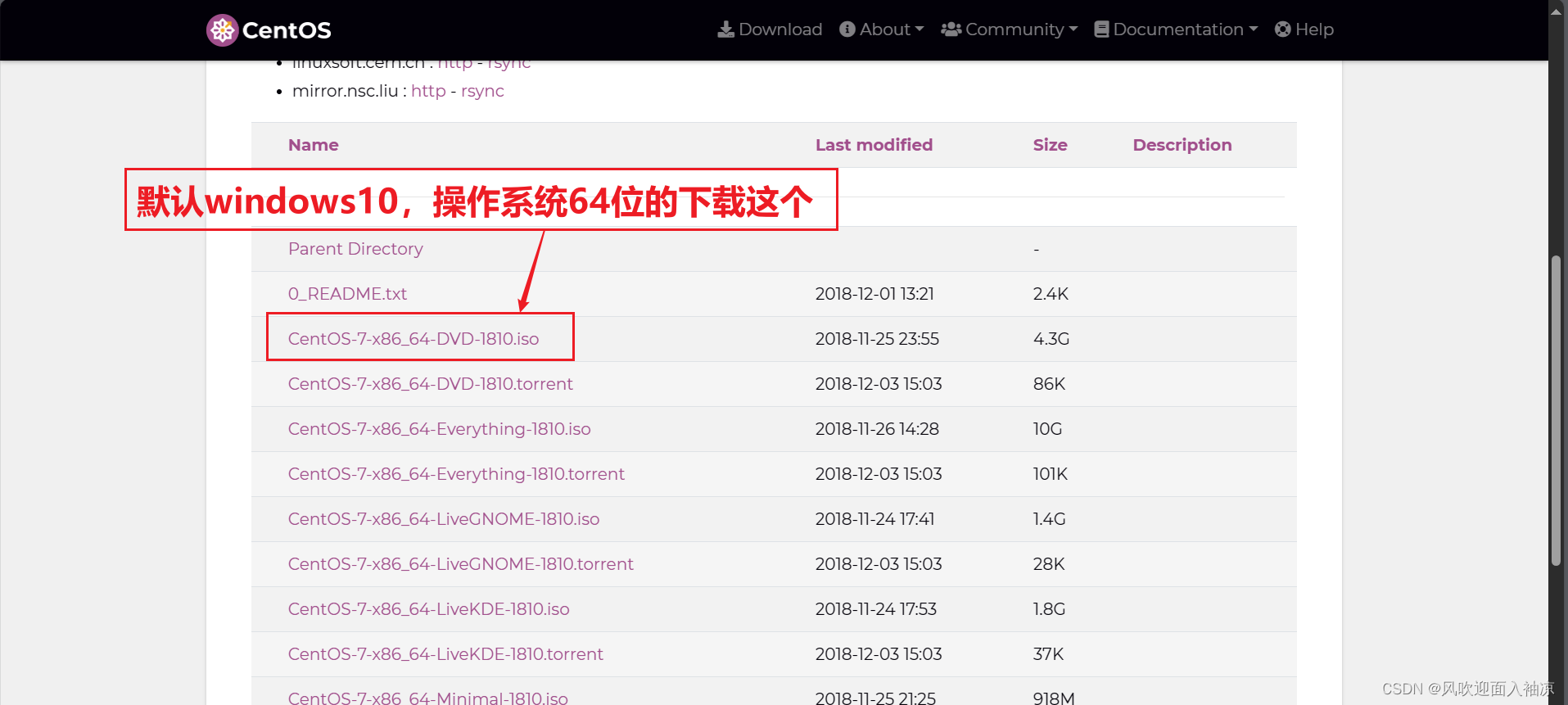The image size is (1568, 705).
Task: Select the 1.8G size cell
Action: (1049, 609)
